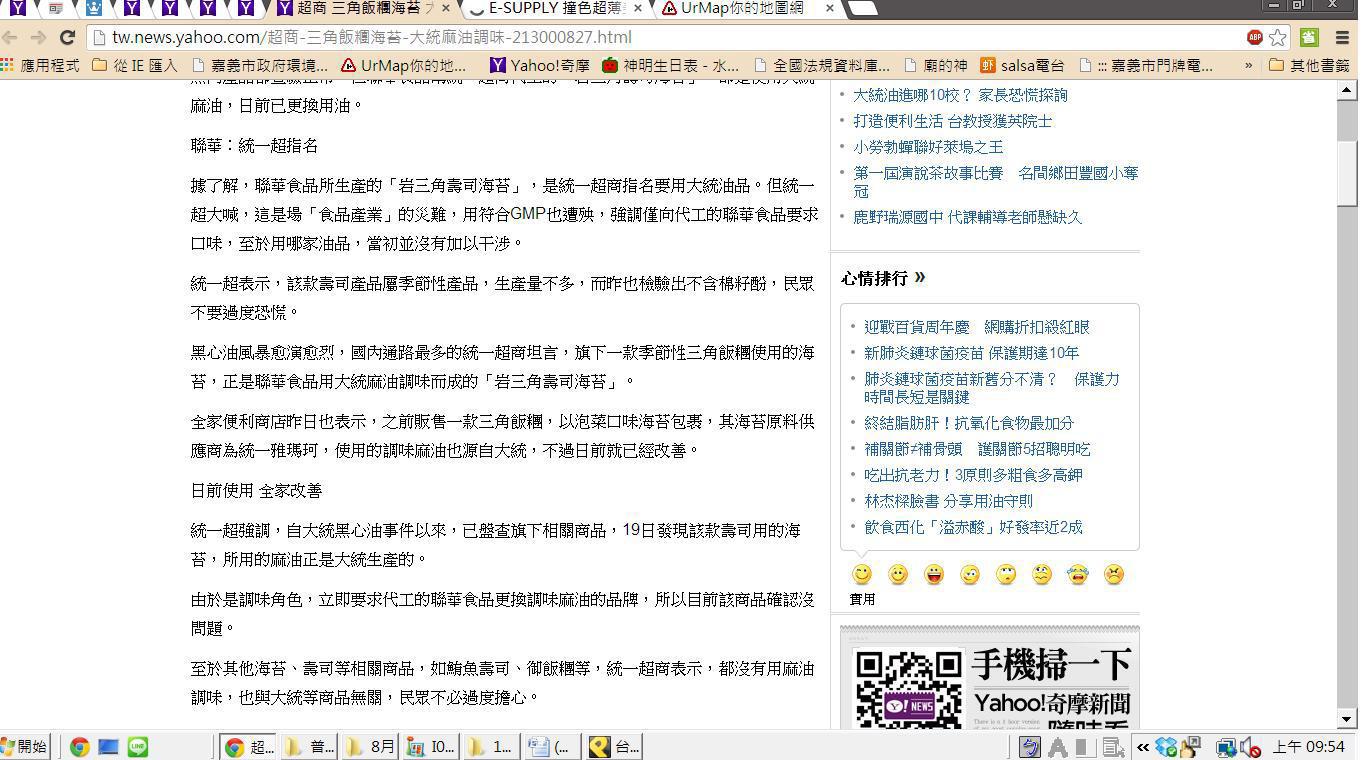Open link 迎戰百貨周年慶 網購折扣殺紅眼
The height and width of the screenshot is (760, 1366).
977,327
